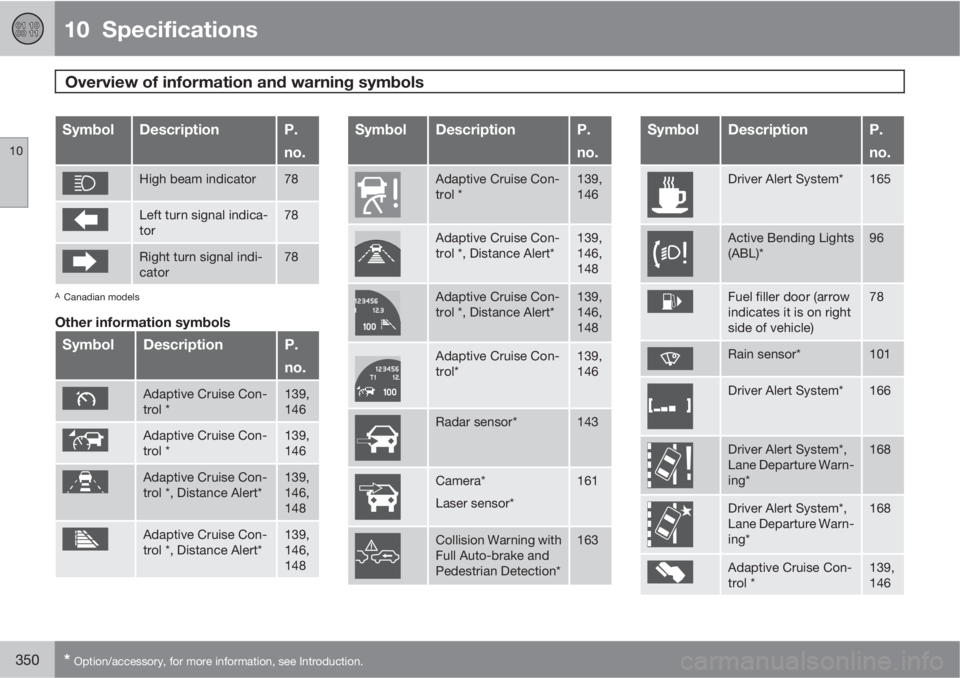The width and height of the screenshot is (960, 678).
Task: Click 'Description' header of the middle table
Action: (x=475, y=130)
